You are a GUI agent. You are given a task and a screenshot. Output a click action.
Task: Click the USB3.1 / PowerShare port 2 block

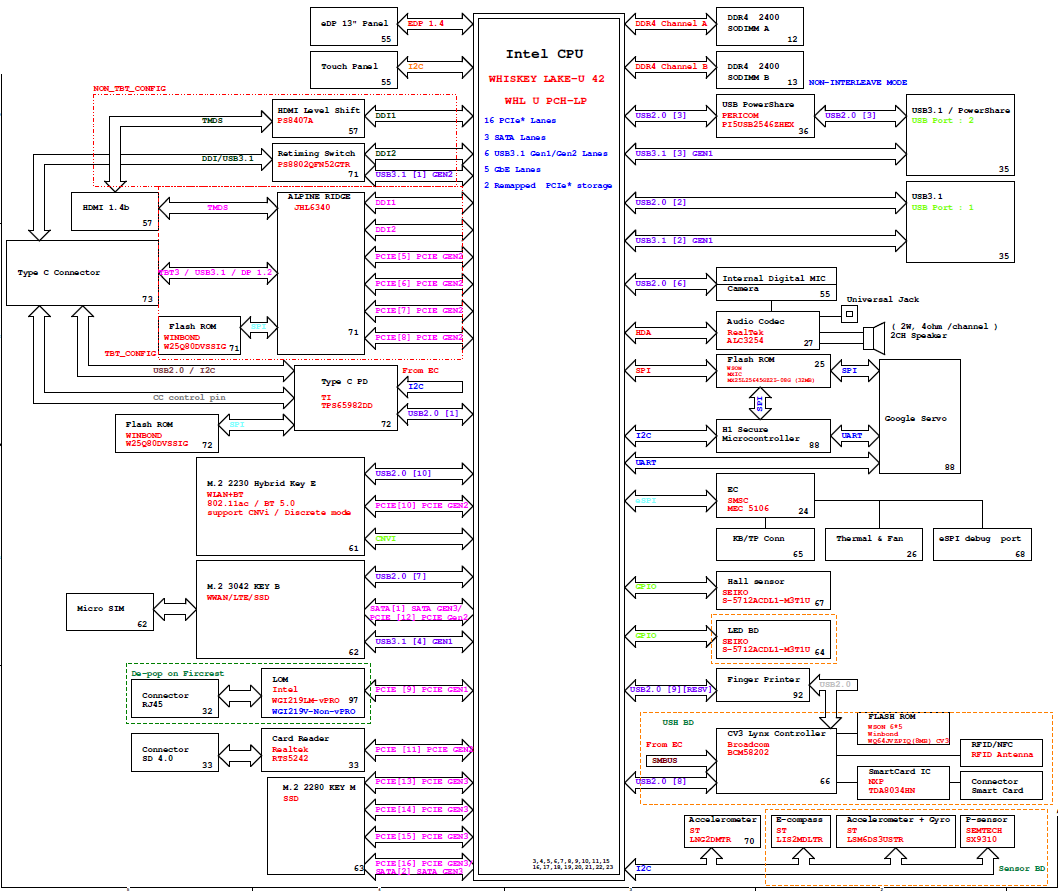coord(960,135)
